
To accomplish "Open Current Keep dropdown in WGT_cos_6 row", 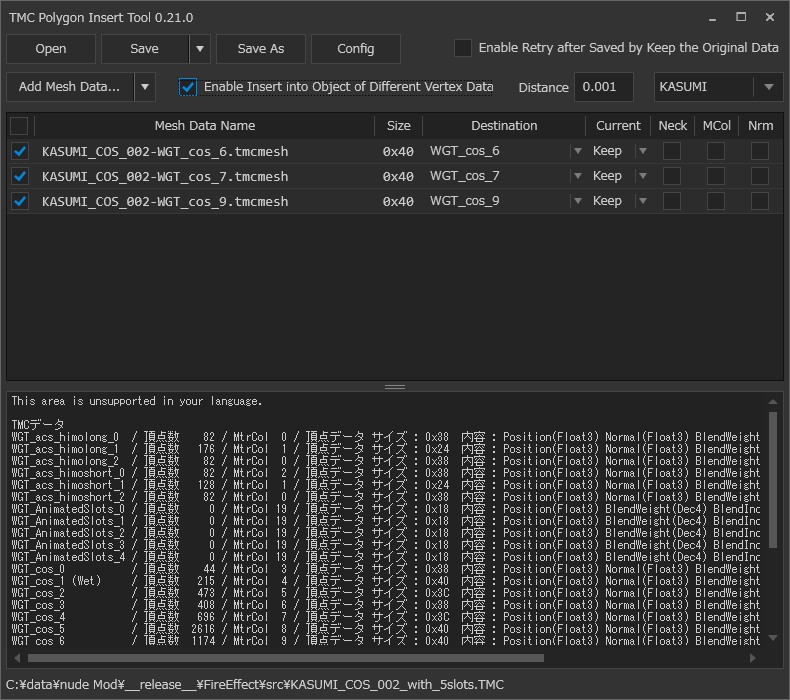I will pos(643,151).
